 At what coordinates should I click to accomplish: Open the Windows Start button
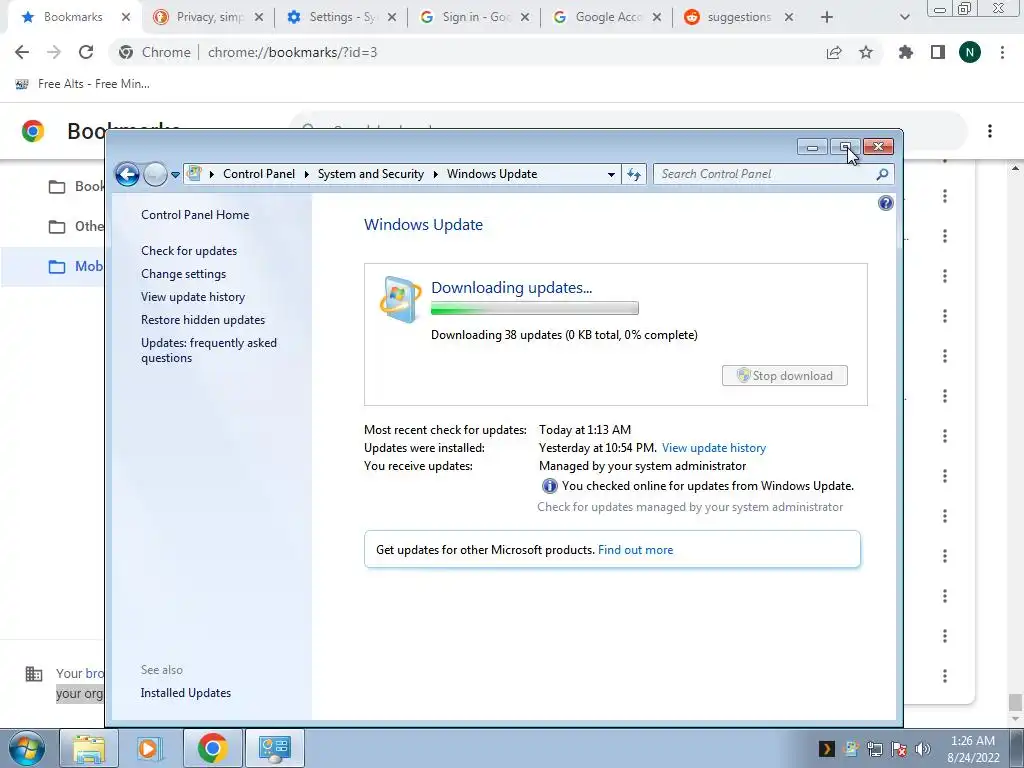(26, 748)
